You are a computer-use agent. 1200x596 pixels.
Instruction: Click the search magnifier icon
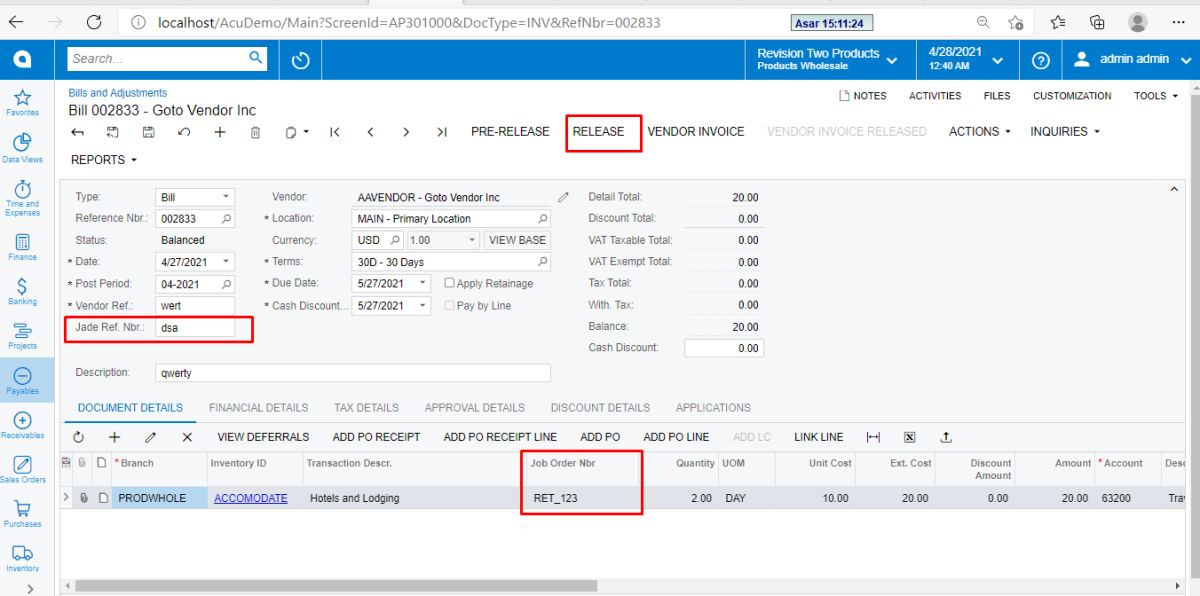(256, 58)
